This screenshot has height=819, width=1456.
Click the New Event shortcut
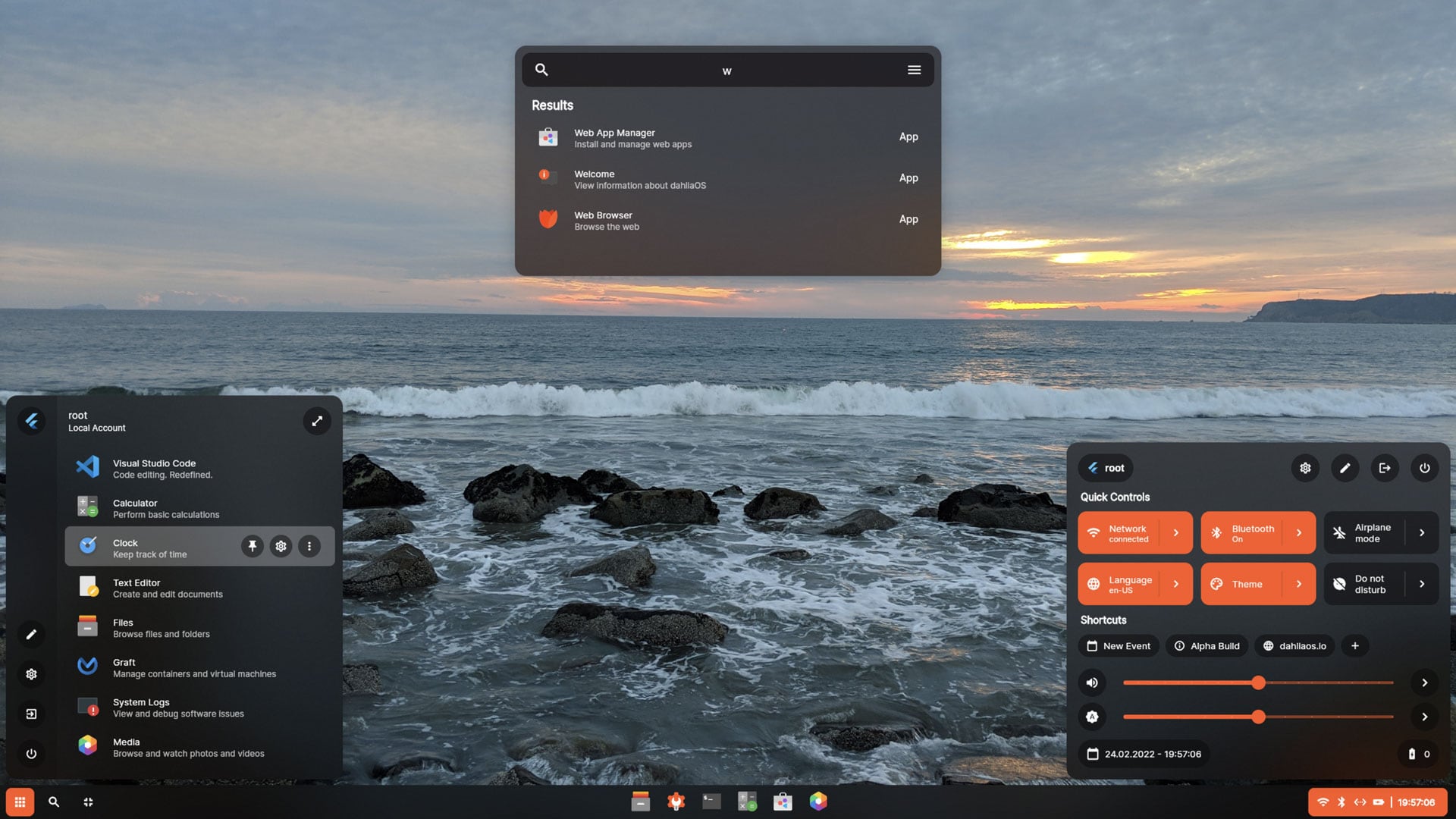click(x=1119, y=646)
